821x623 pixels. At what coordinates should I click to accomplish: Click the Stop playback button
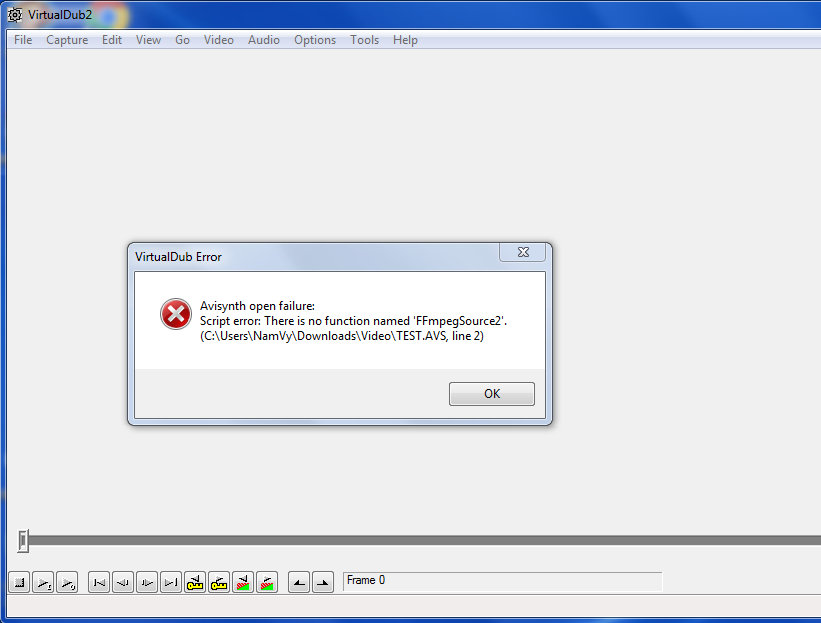point(19,582)
